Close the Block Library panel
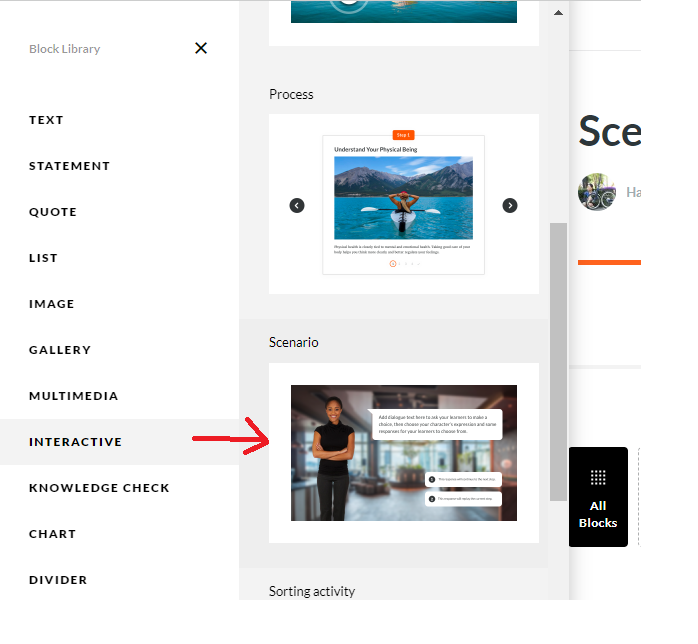This screenshot has width=698, height=644. 201,48
